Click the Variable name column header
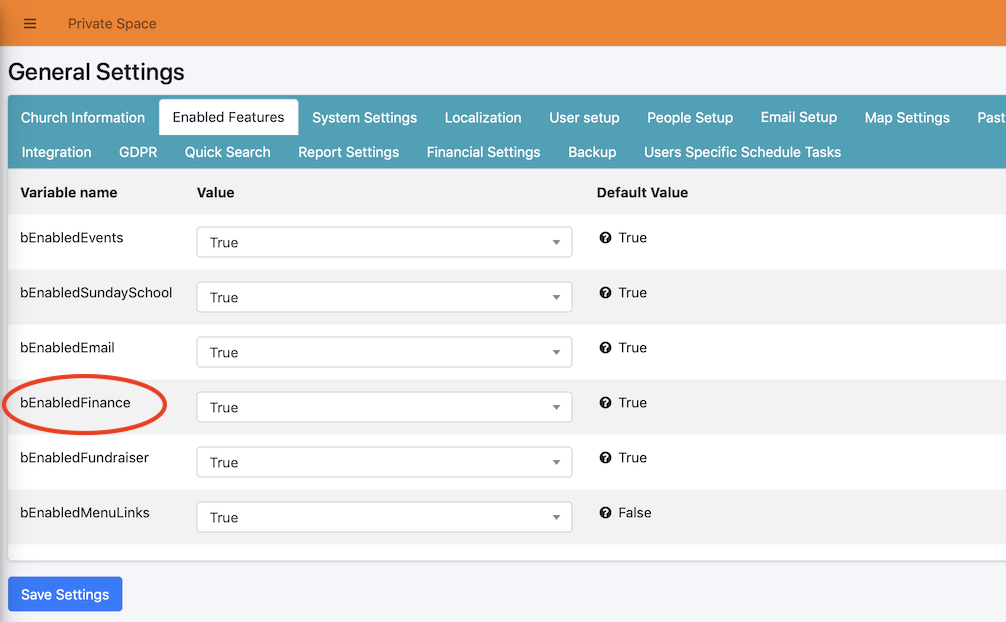Viewport: 1006px width, 622px height. click(x=69, y=193)
